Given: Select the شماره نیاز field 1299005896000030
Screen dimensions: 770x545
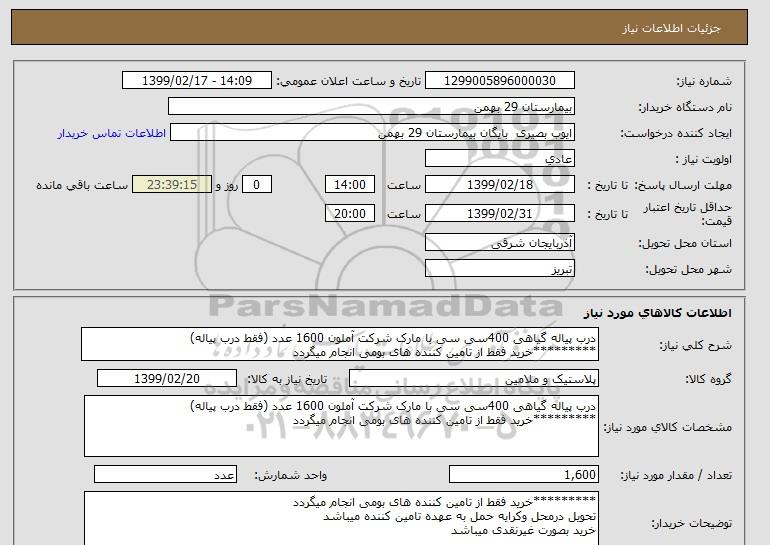Looking at the screenshot, I should (x=500, y=81).
